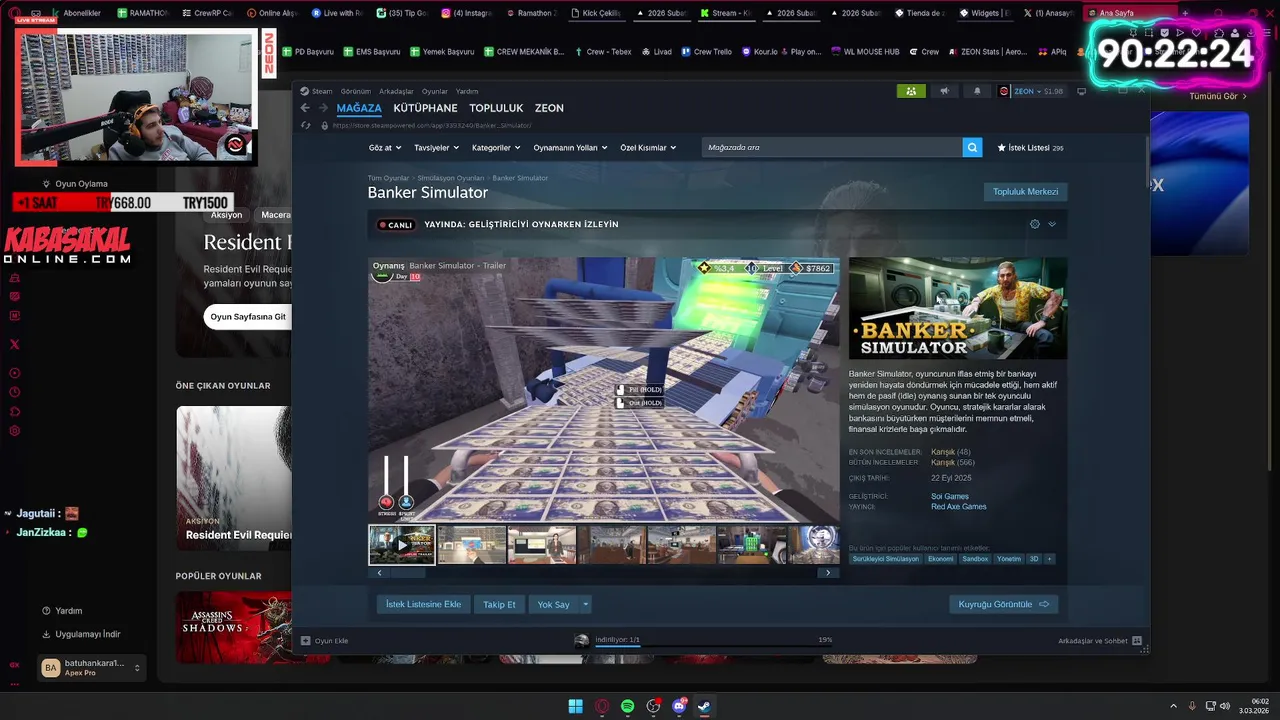Select the trailer video thumbnail
This screenshot has height=720, width=1280.
coord(402,545)
